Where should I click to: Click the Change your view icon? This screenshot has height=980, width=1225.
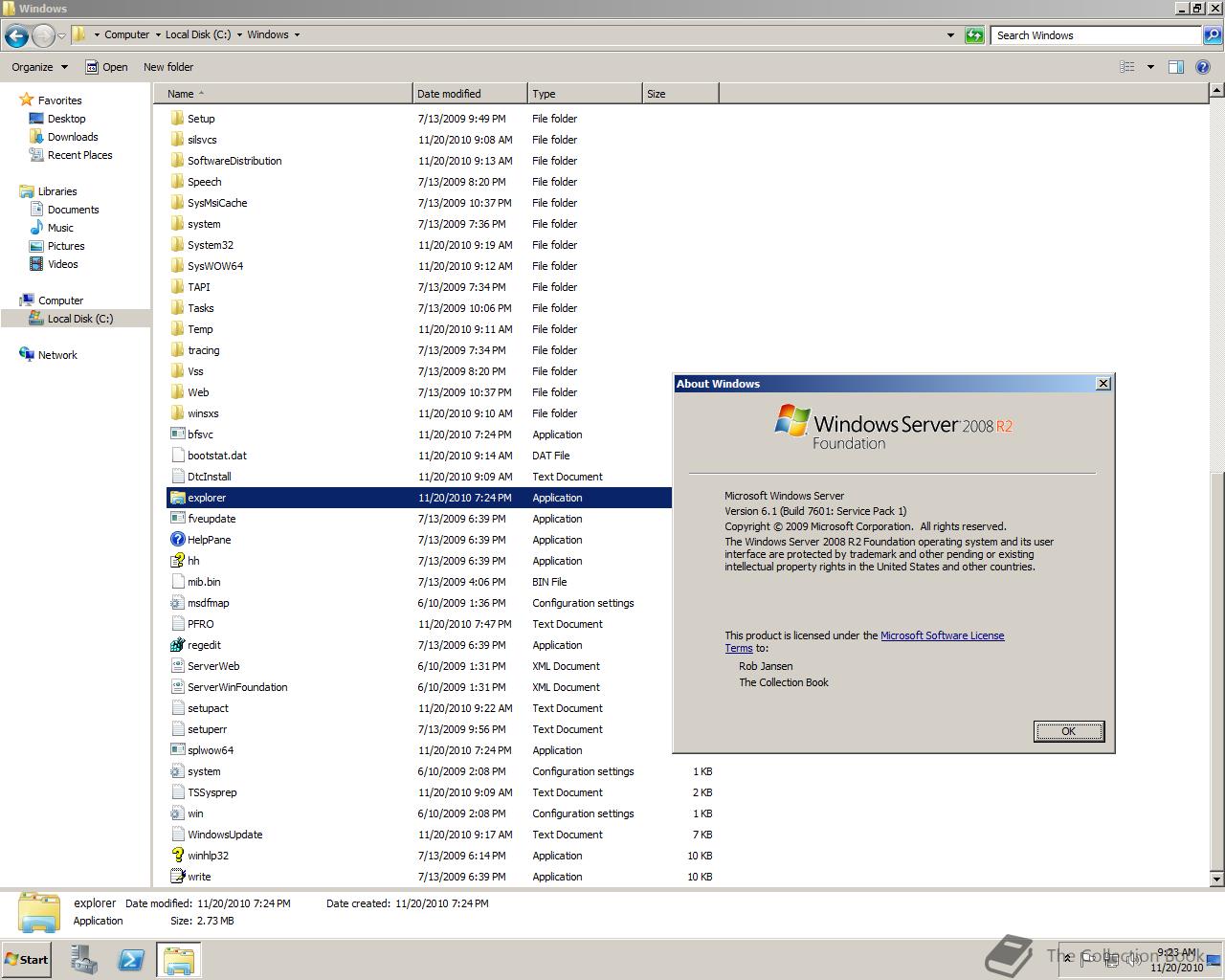(x=1127, y=67)
